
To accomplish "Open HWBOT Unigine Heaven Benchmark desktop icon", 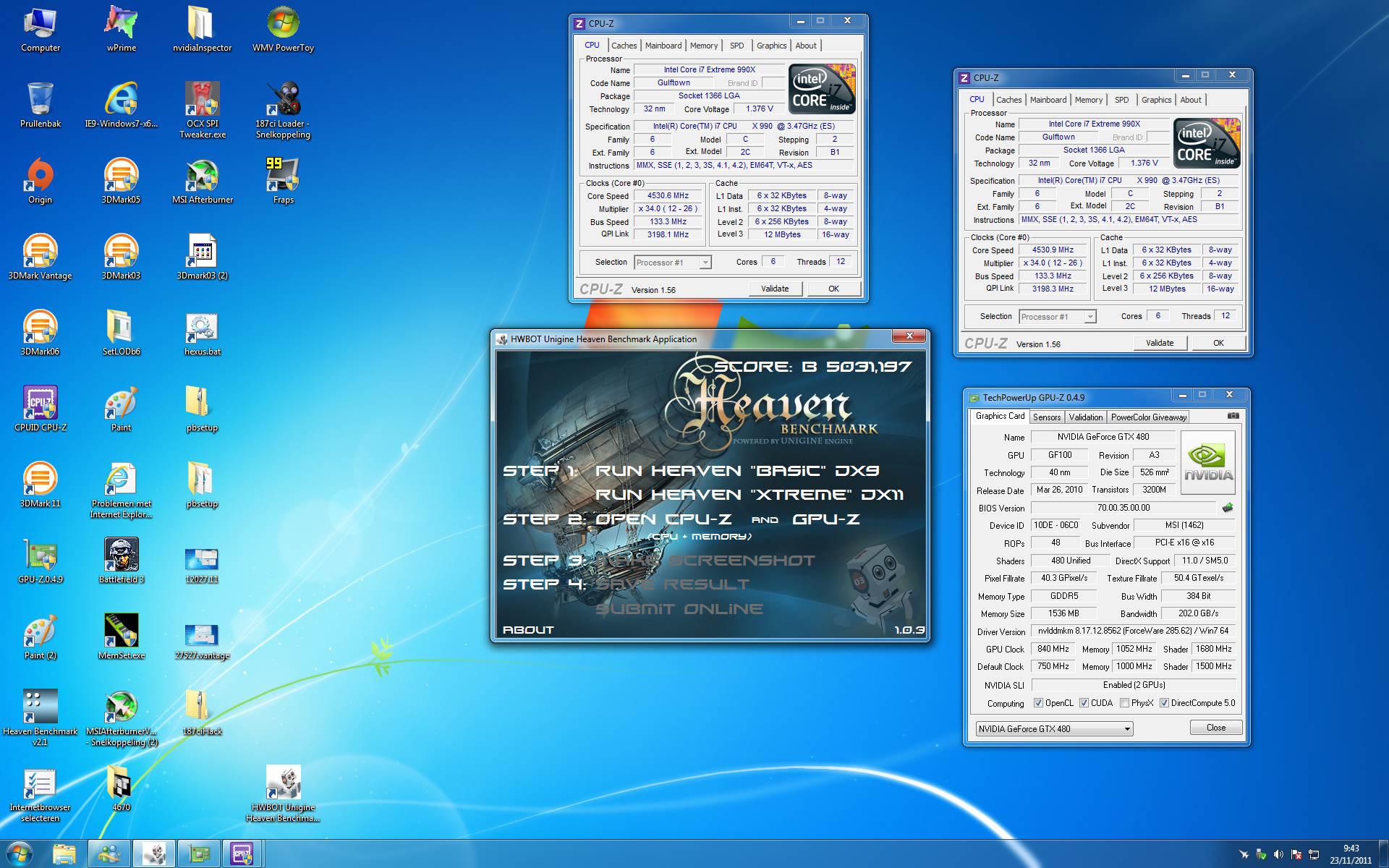I will (x=283, y=793).
